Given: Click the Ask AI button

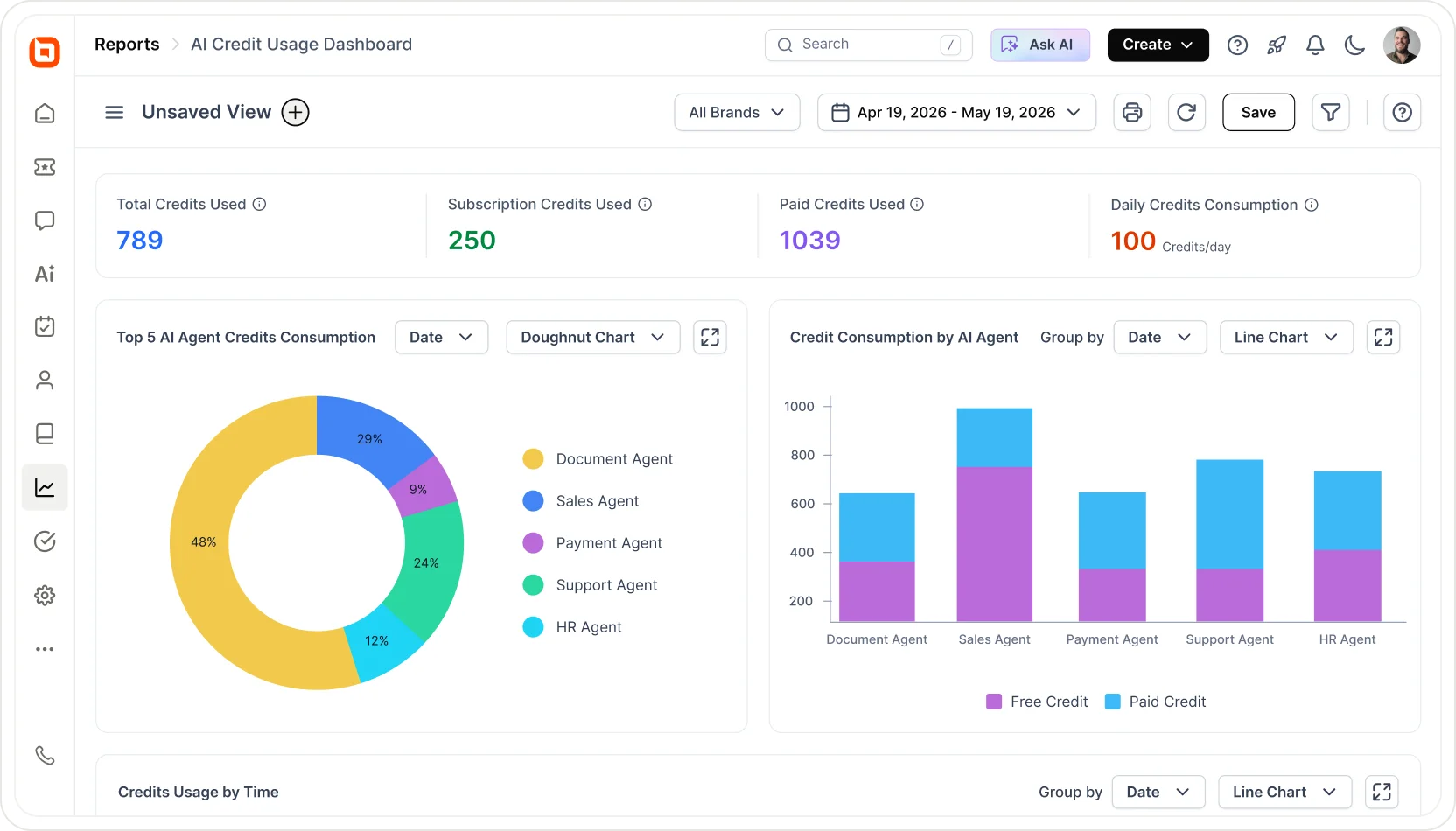Looking at the screenshot, I should [x=1040, y=45].
